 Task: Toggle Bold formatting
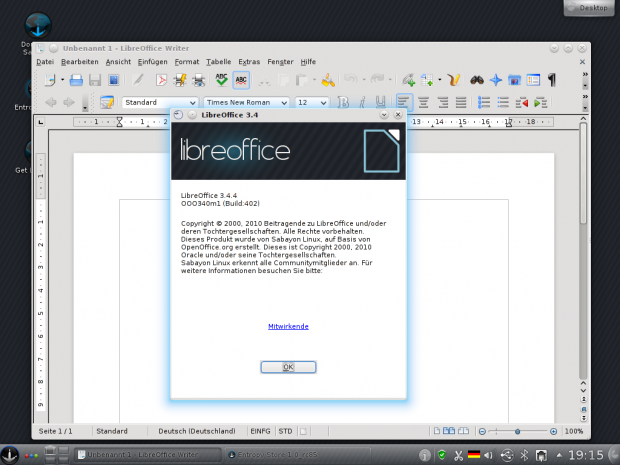coord(343,102)
